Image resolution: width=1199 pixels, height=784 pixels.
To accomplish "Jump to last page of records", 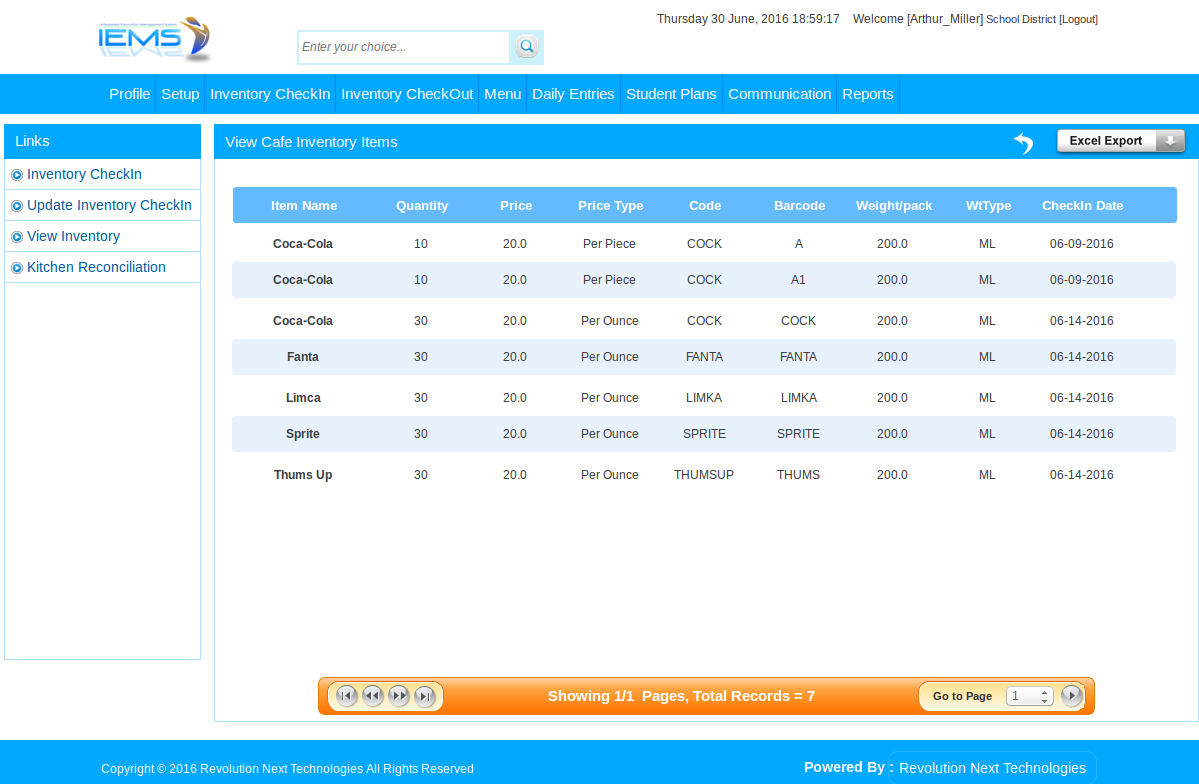I will coord(425,696).
